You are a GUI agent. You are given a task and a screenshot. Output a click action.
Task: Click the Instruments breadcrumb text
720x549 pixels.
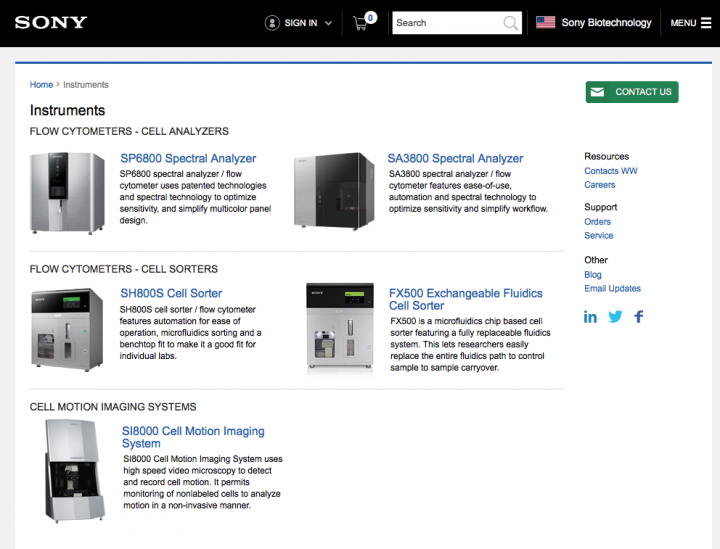(x=86, y=85)
